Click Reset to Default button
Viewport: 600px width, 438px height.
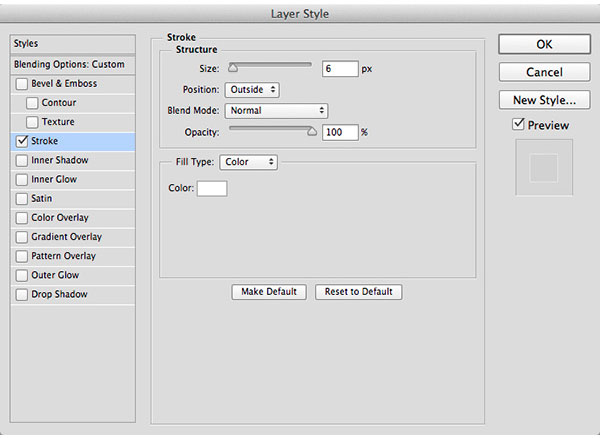coord(359,292)
